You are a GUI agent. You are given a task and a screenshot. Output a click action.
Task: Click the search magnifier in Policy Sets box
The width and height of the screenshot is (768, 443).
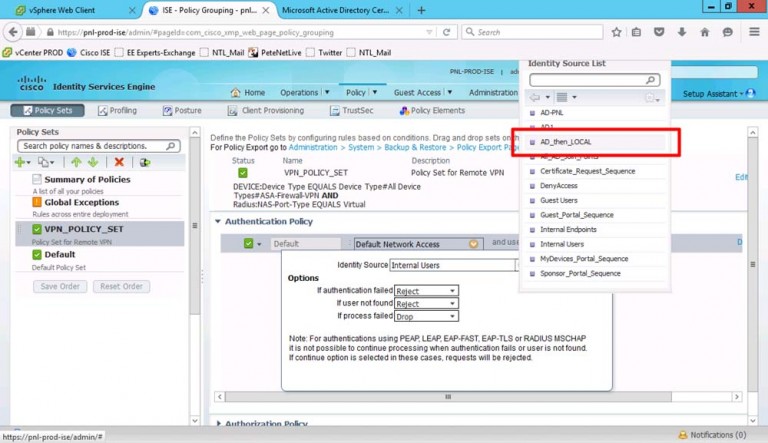171,146
